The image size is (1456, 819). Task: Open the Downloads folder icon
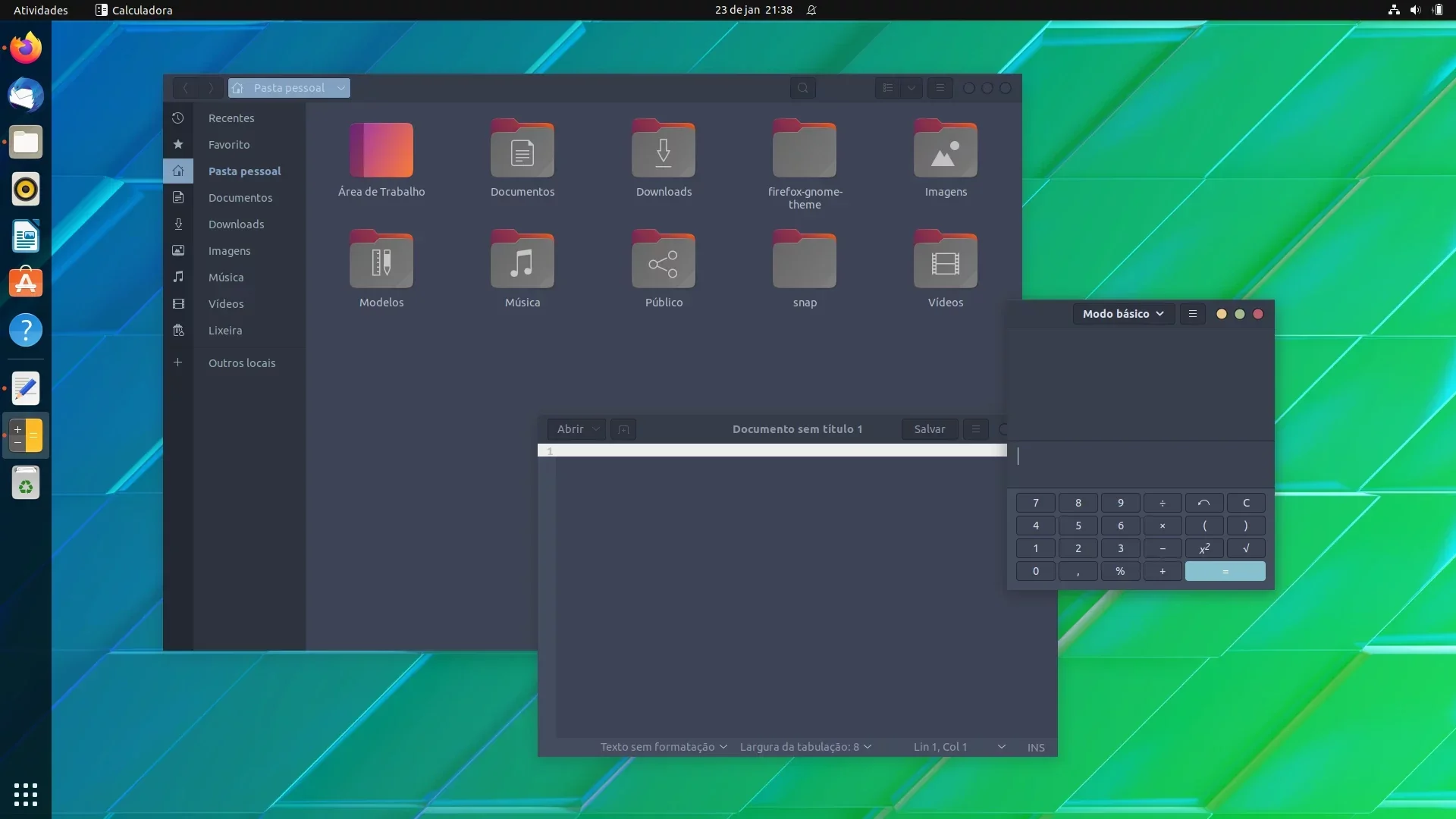664,158
